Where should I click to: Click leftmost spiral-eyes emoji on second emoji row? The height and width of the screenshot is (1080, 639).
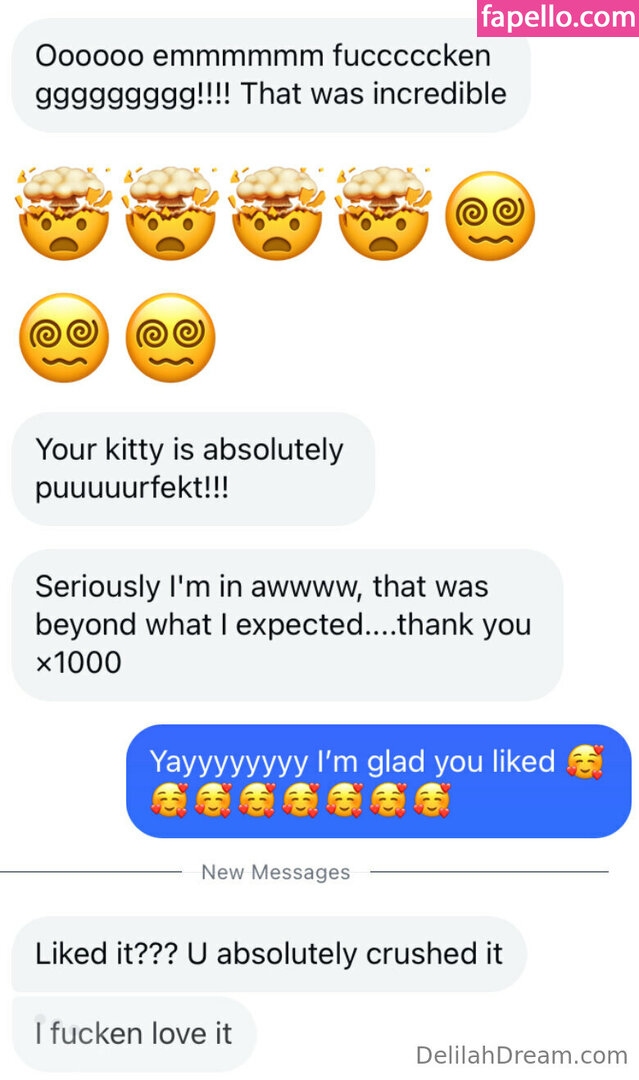(64, 338)
